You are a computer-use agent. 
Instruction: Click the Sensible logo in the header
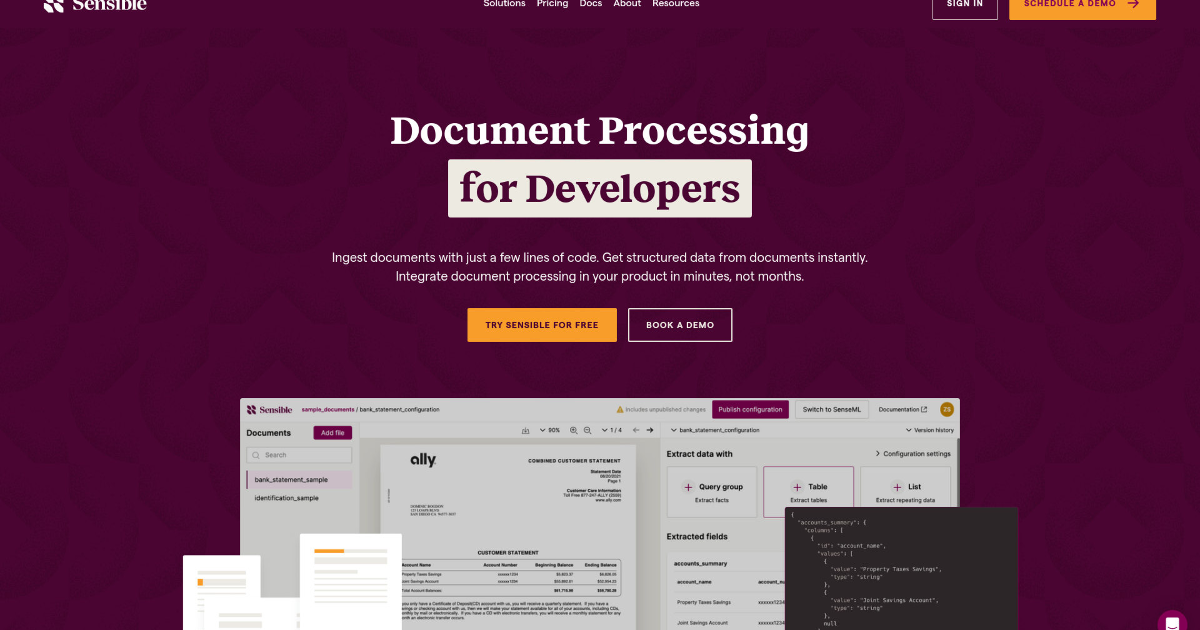tap(95, 4)
